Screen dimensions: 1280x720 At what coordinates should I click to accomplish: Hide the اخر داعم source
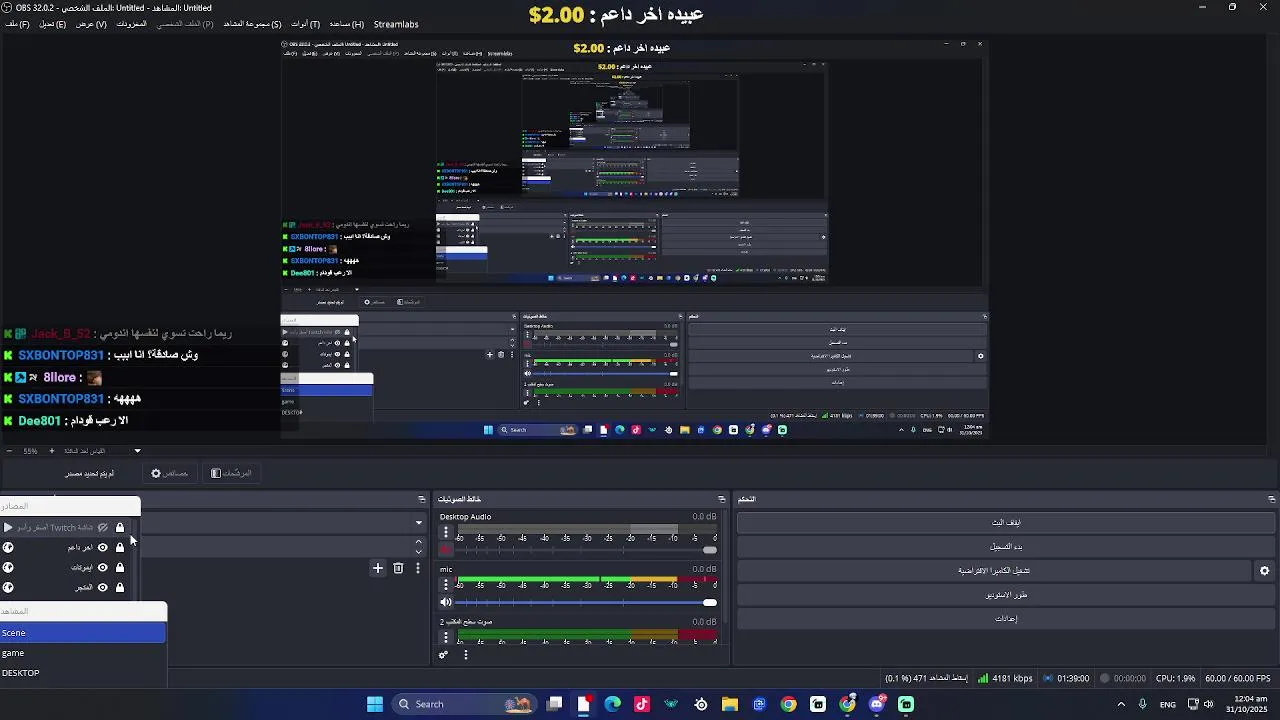[x=102, y=547]
